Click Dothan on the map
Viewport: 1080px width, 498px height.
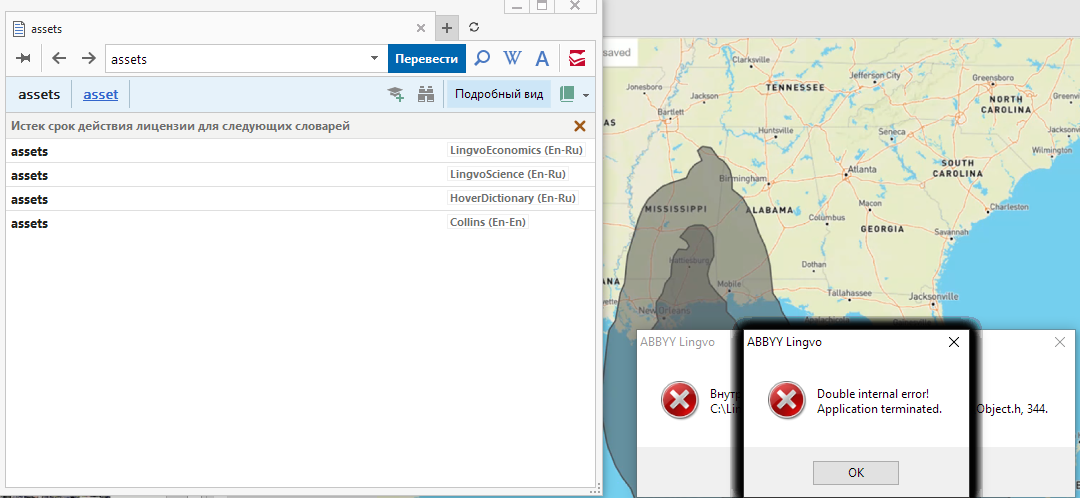coord(813,264)
